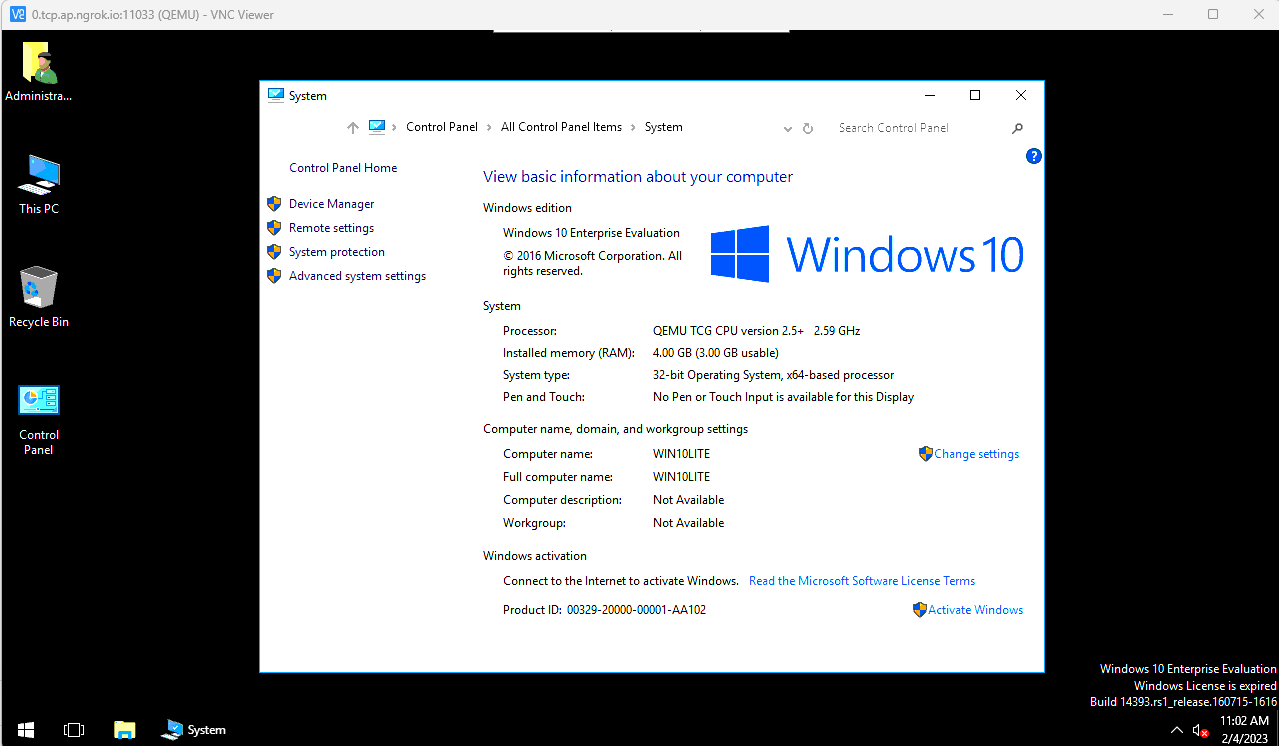Select Control Panel in the breadcrumb path

click(442, 127)
